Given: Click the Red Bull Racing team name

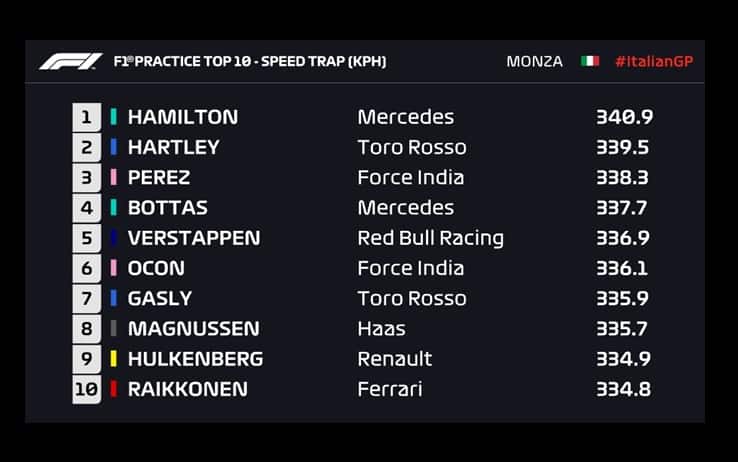Looking at the screenshot, I should pos(430,238).
